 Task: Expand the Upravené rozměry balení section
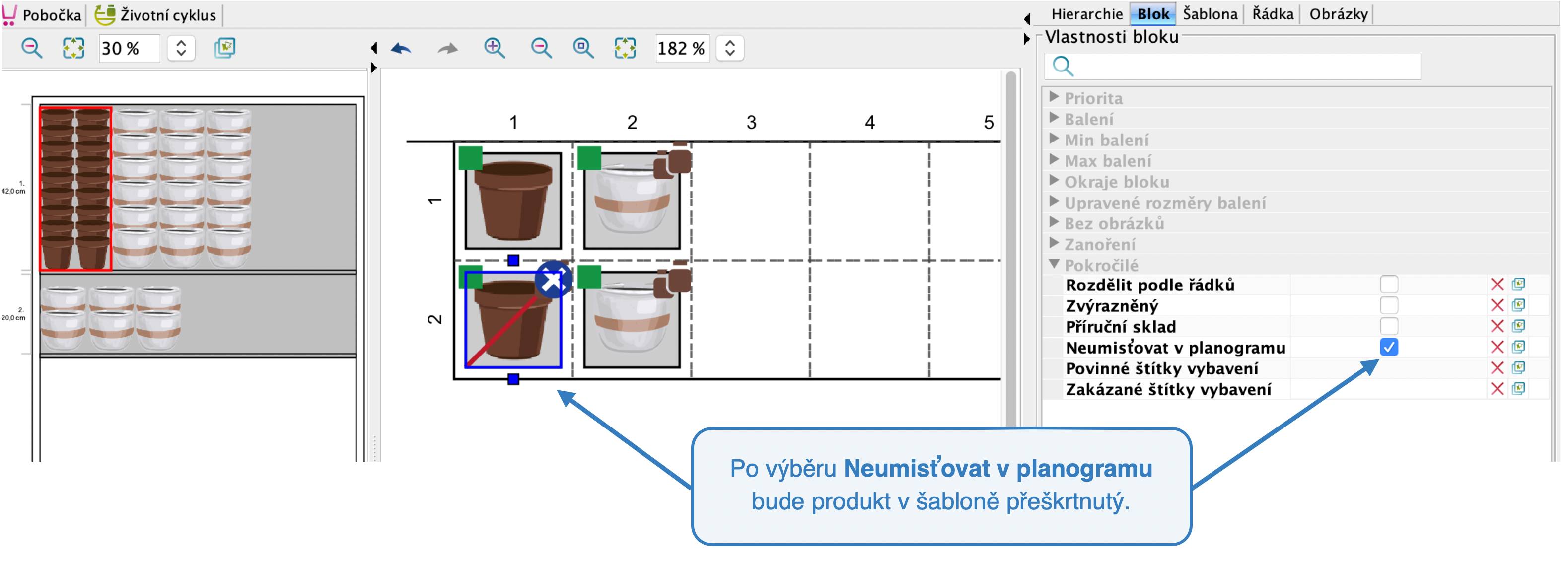[x=1054, y=202]
